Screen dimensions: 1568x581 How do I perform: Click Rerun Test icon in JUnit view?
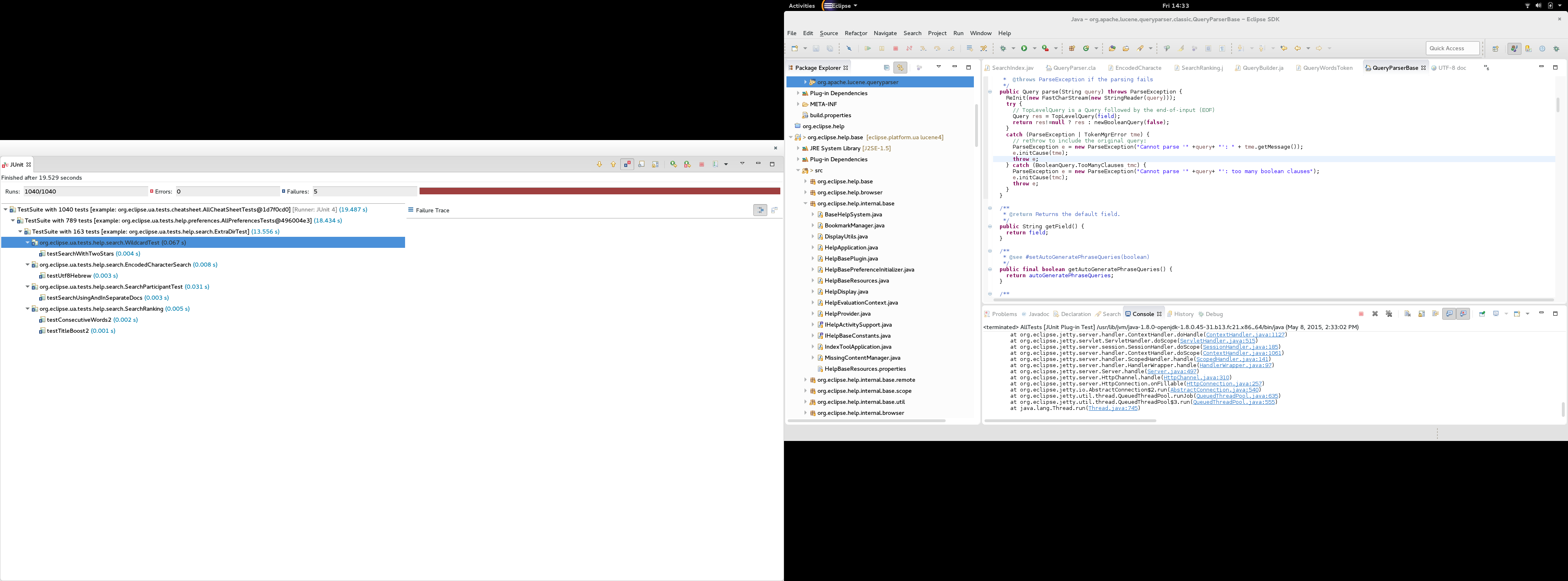point(673,164)
